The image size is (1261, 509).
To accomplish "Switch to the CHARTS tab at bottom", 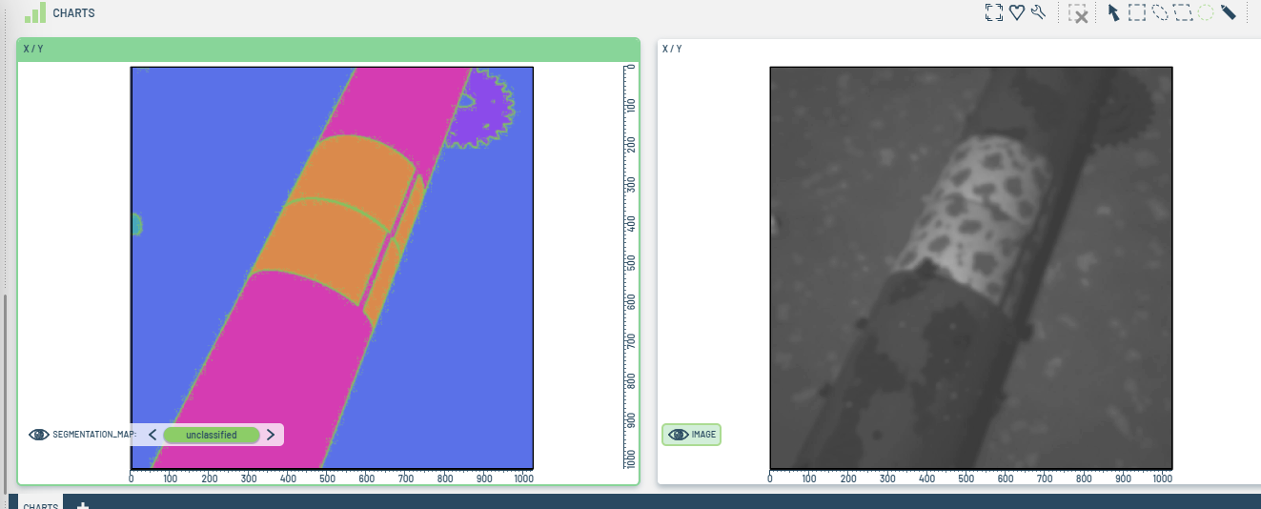I will (41, 505).
